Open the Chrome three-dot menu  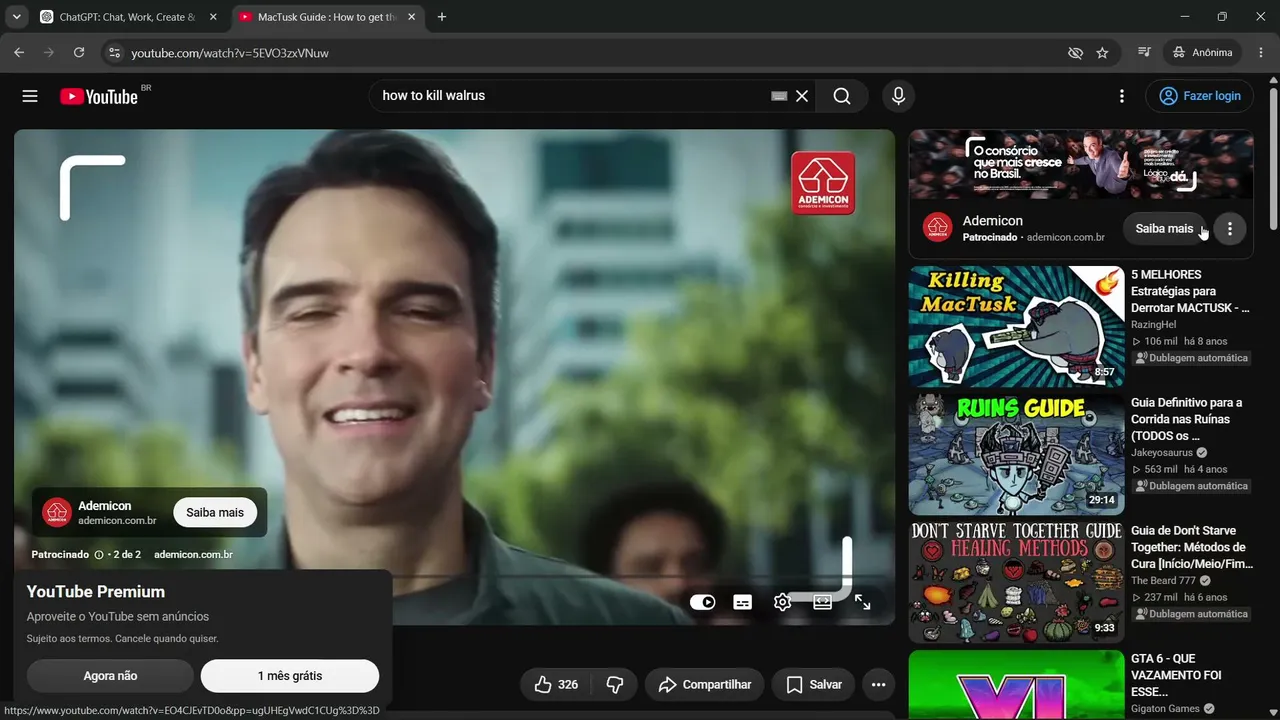click(x=1260, y=52)
